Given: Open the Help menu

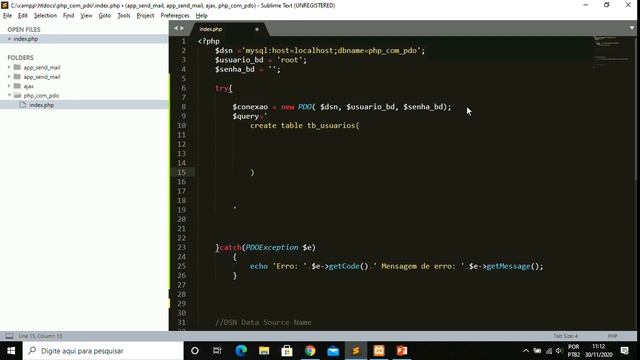Looking at the screenshot, I should click(201, 16).
